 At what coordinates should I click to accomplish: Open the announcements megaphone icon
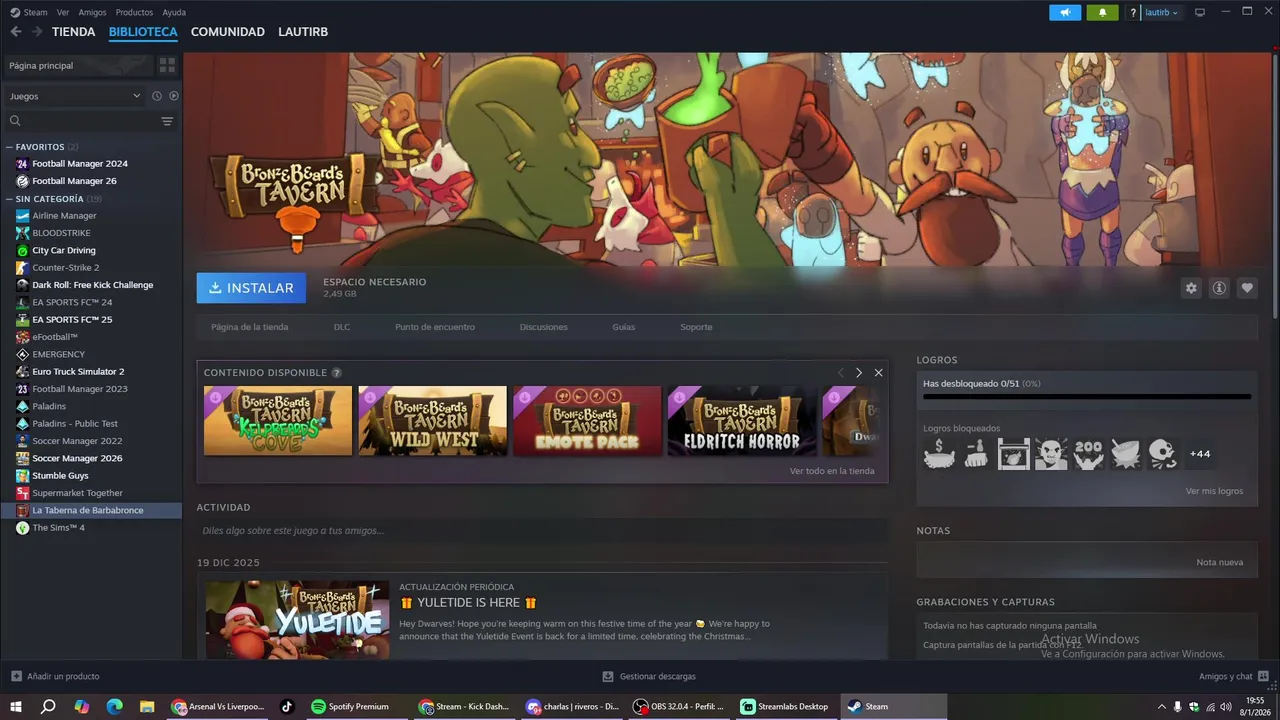[1065, 12]
